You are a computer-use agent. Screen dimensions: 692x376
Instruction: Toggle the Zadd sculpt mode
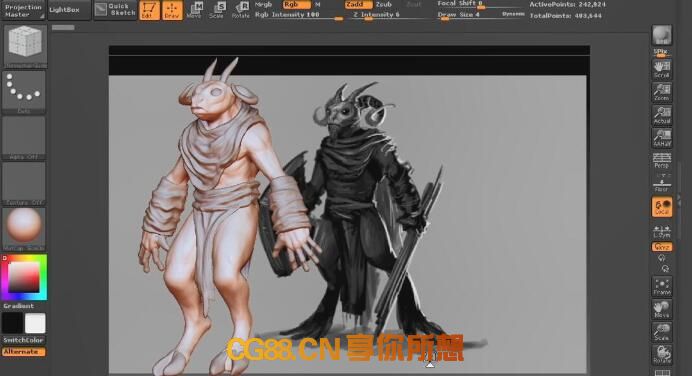[358, 4]
